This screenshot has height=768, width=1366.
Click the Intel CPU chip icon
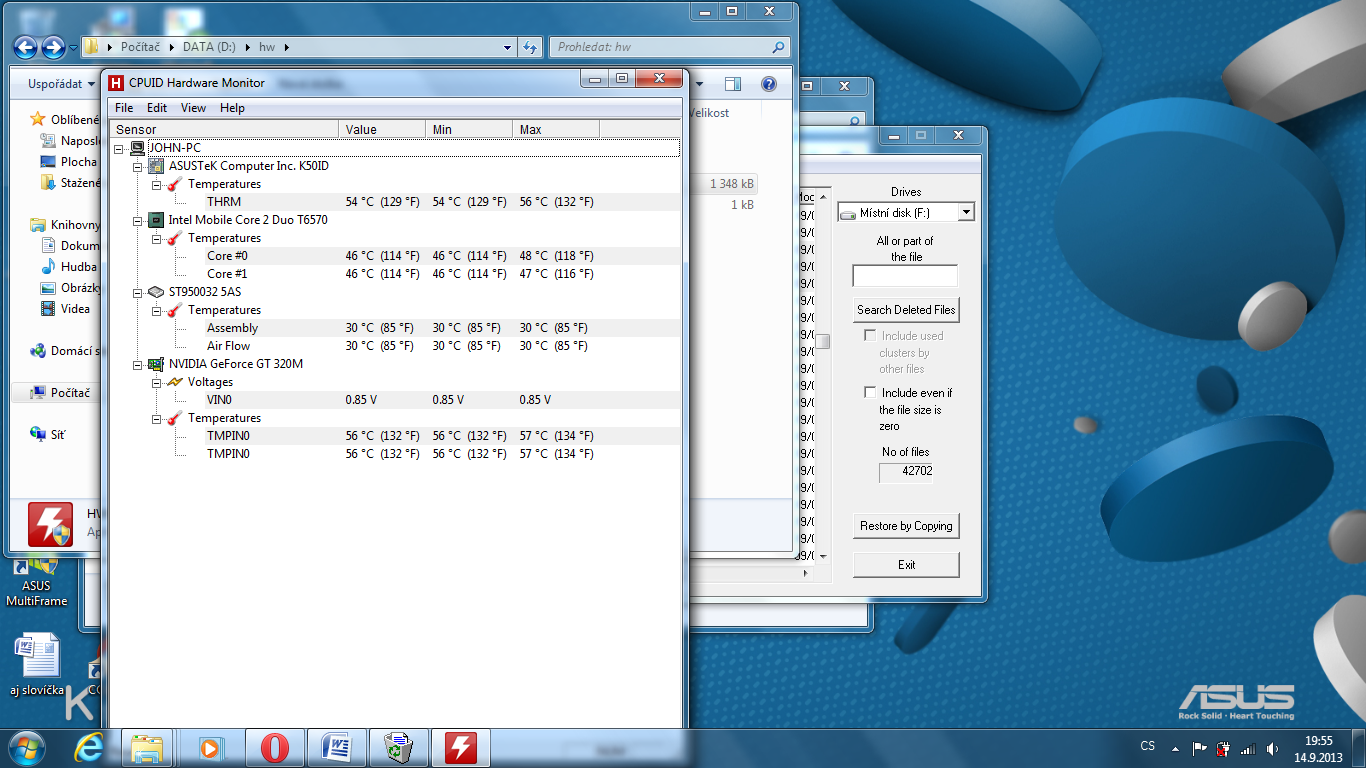pyautogui.click(x=156, y=220)
